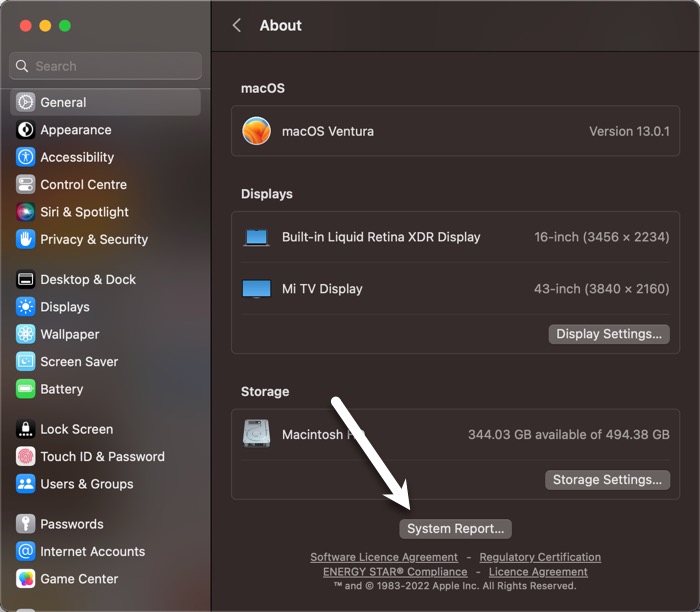Click the macOS Ventura logo icon
This screenshot has height=612, width=700.
pyautogui.click(x=256, y=131)
